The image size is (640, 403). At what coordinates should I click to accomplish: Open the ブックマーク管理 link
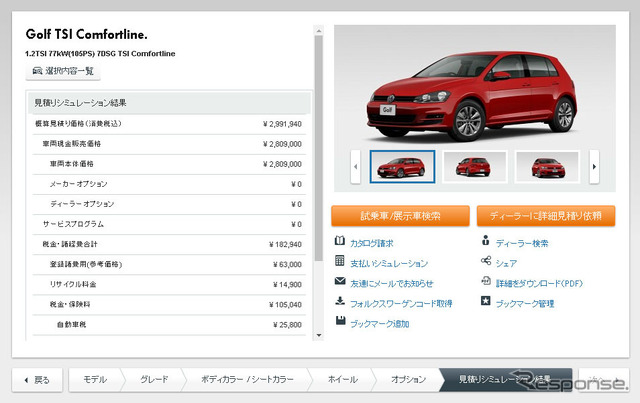(x=525, y=303)
